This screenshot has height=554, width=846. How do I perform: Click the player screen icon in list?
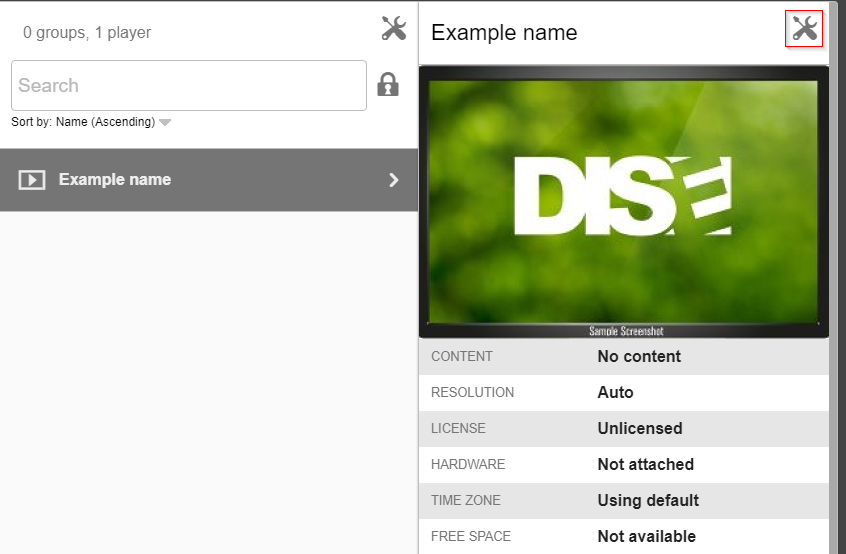click(32, 180)
